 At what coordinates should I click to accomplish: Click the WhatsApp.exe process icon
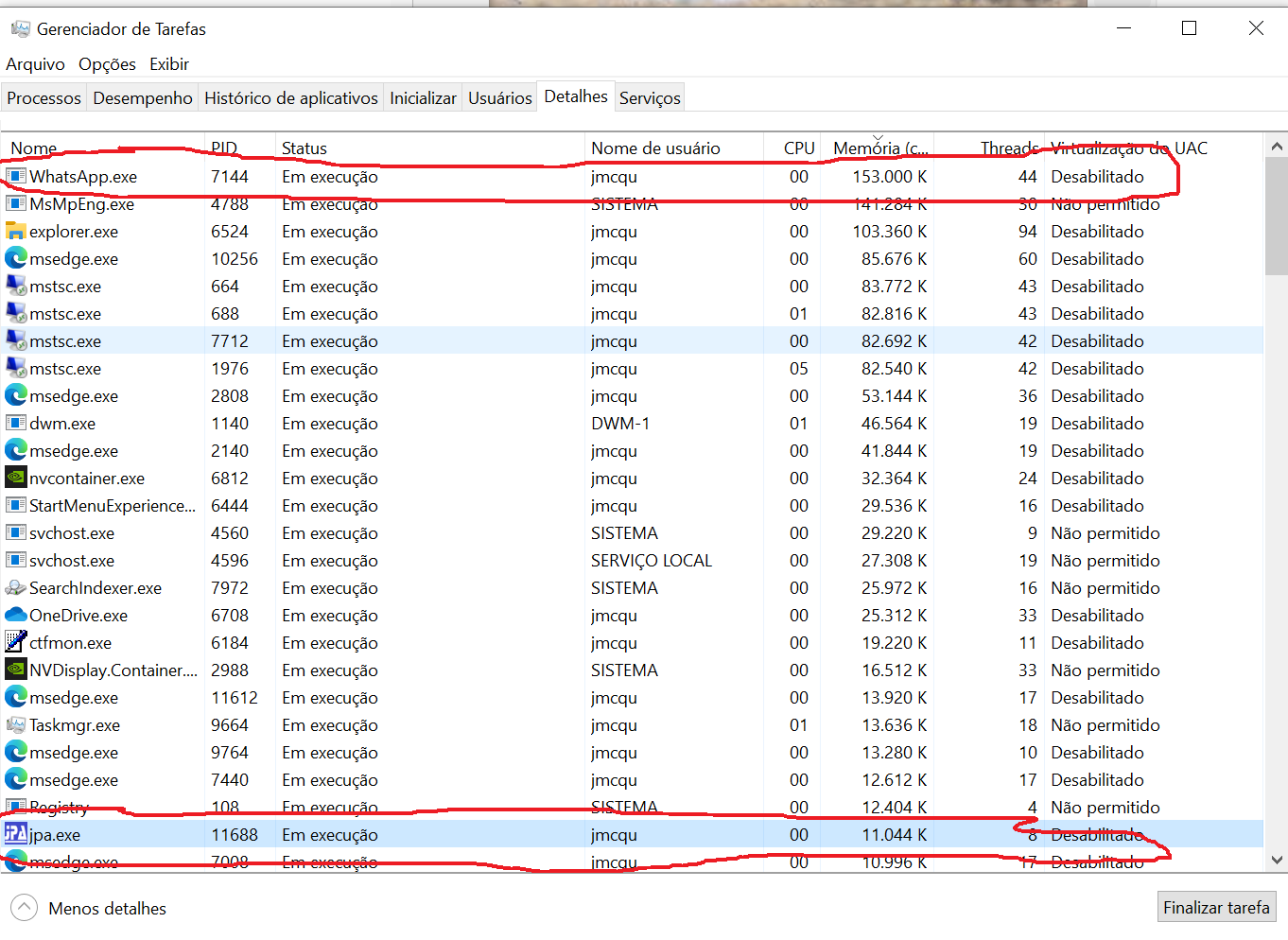(x=15, y=177)
